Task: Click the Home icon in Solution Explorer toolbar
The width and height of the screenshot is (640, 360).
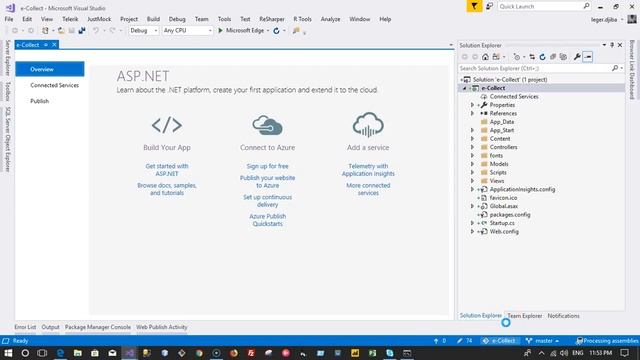Action: [x=485, y=57]
